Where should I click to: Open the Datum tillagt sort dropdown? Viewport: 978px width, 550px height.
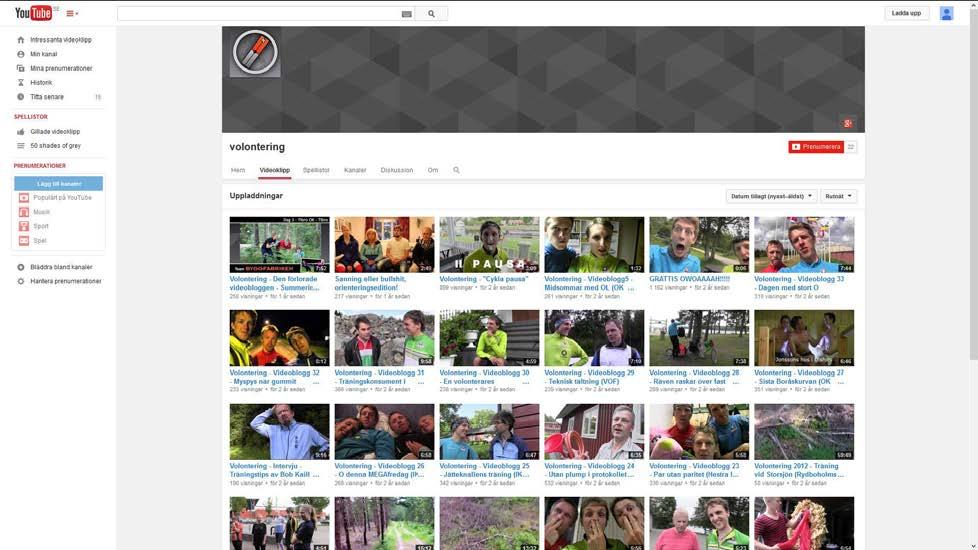tap(772, 196)
